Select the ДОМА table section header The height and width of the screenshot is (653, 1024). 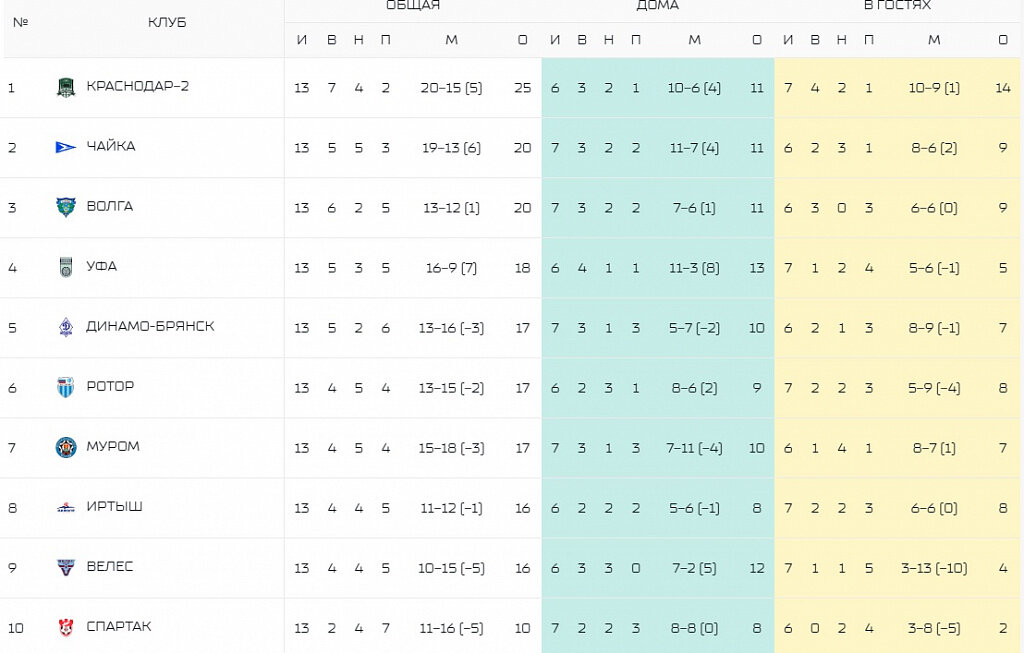[658, 5]
